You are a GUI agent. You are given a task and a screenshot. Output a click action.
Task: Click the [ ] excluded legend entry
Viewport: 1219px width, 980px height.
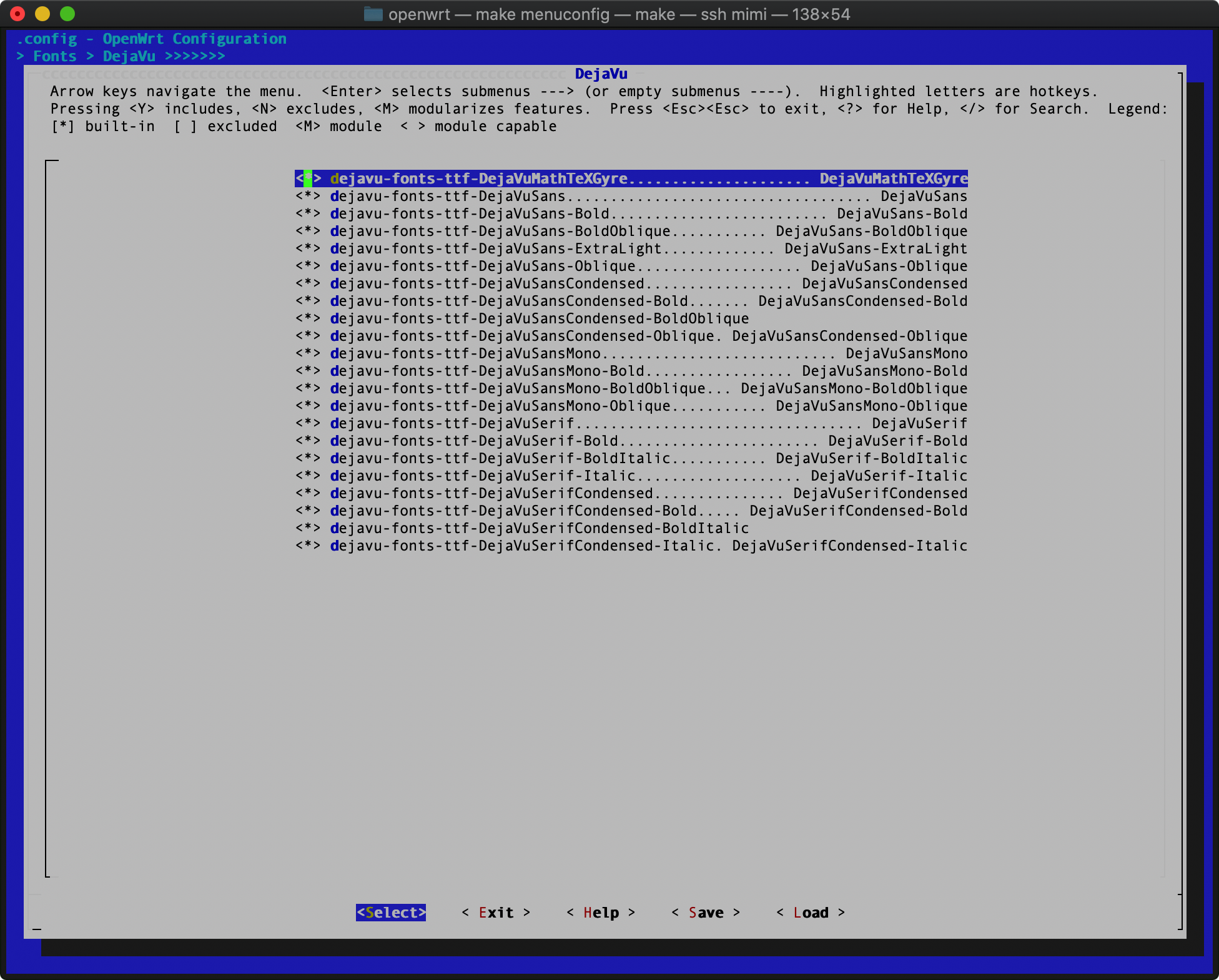coord(225,126)
